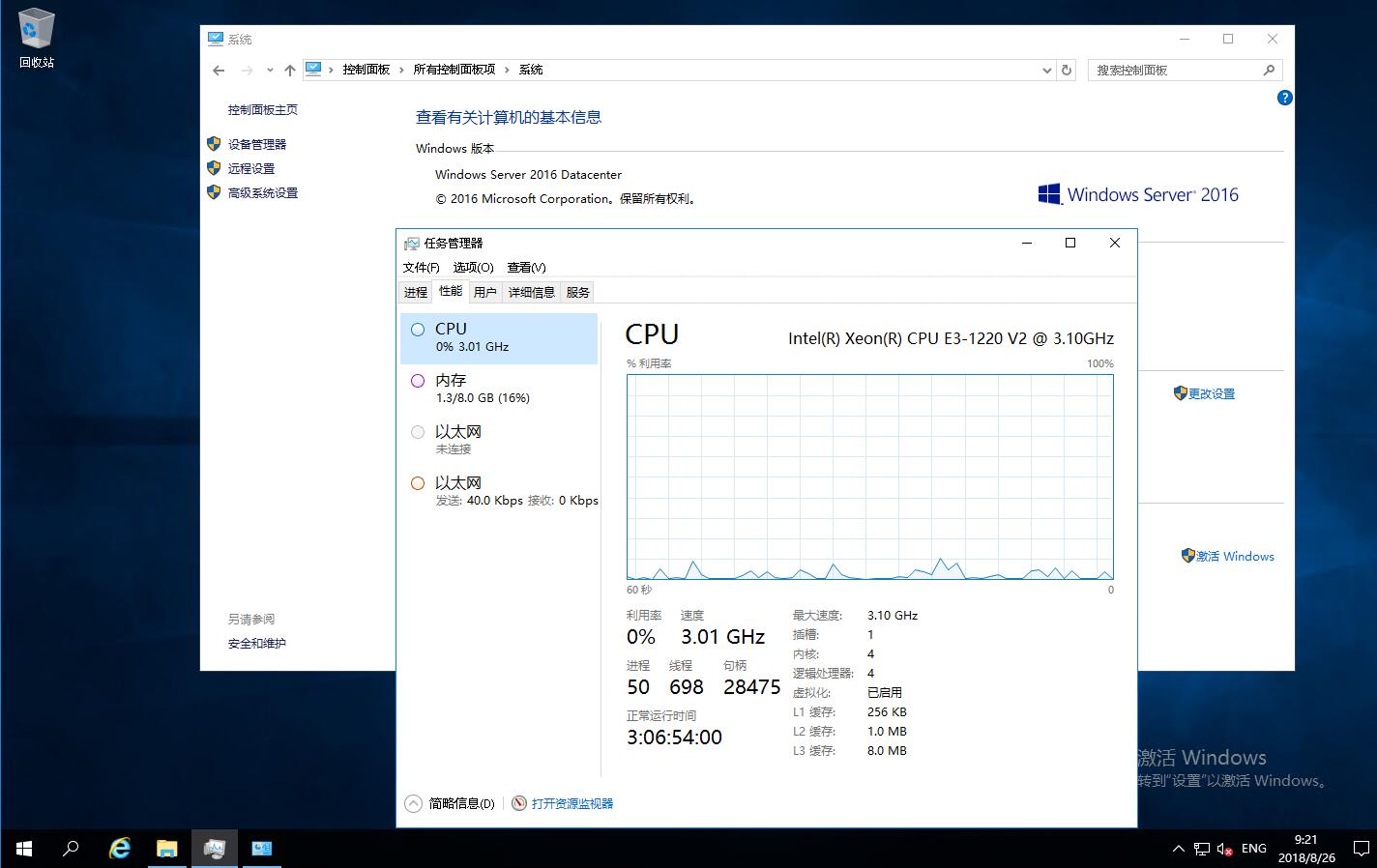The height and width of the screenshot is (868, 1377).
Task: Switch to Task Manager taskbar button
Action: tap(214, 849)
